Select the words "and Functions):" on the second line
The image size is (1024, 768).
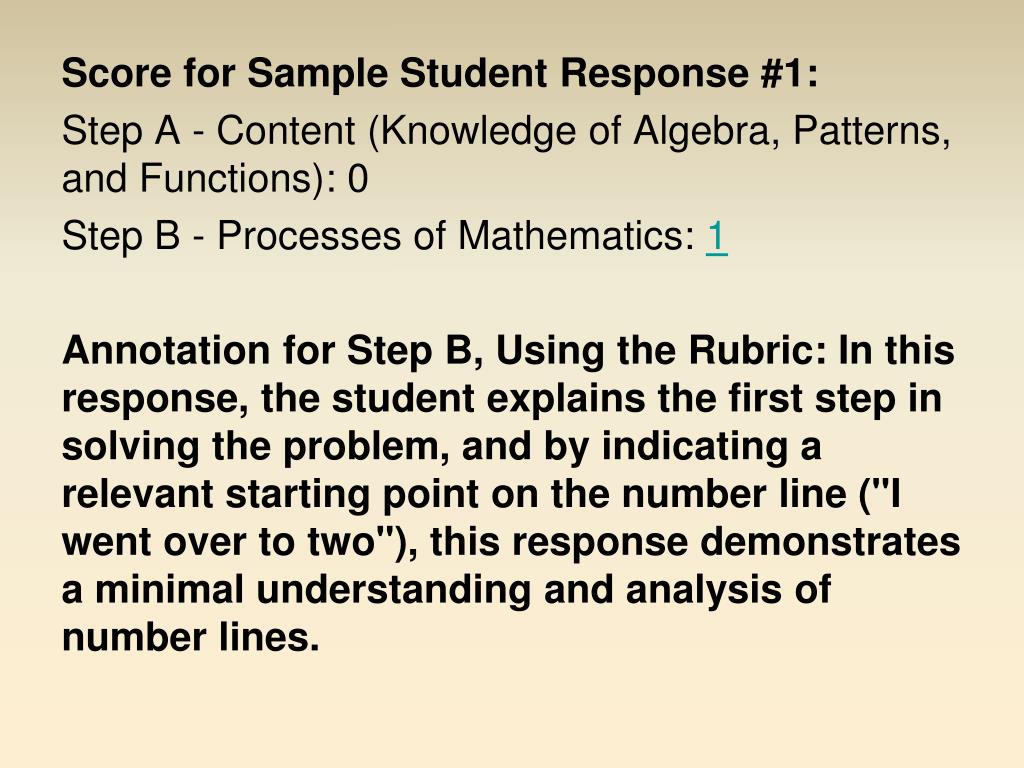tap(199, 179)
